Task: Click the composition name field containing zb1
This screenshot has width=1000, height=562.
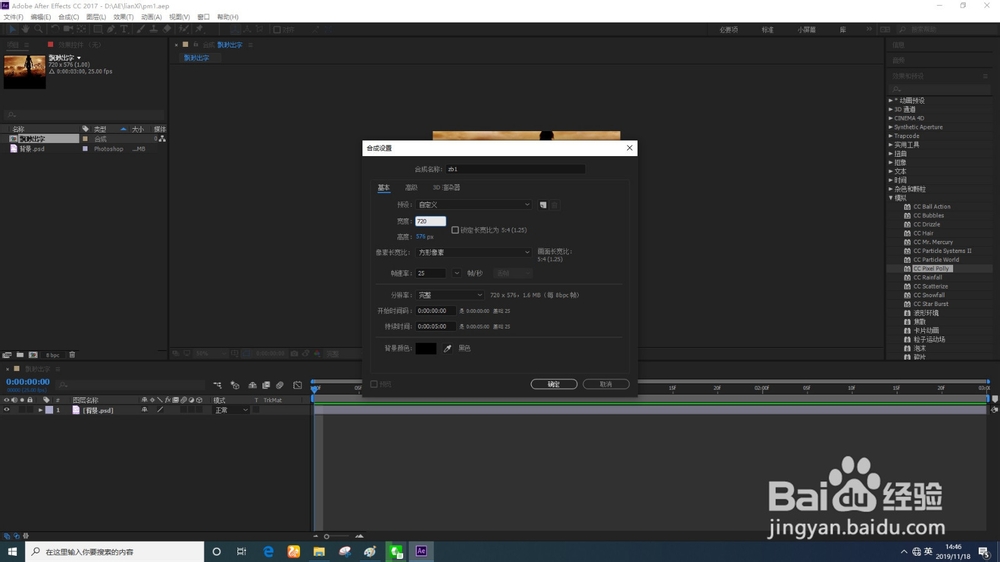Action: pyautogui.click(x=515, y=169)
